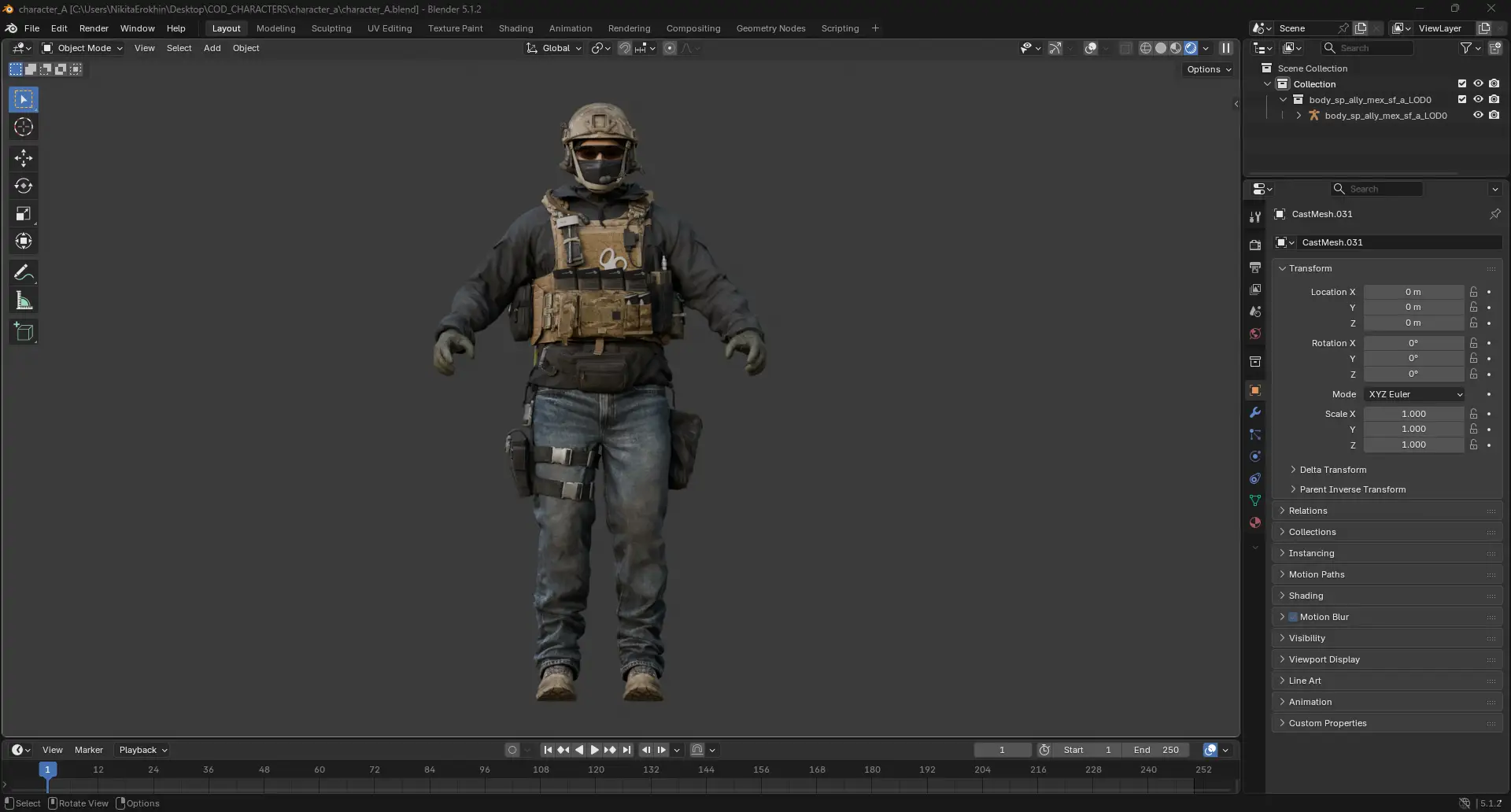Image resolution: width=1511 pixels, height=812 pixels.
Task: Select the Annotate pencil tool
Action: [x=24, y=273]
